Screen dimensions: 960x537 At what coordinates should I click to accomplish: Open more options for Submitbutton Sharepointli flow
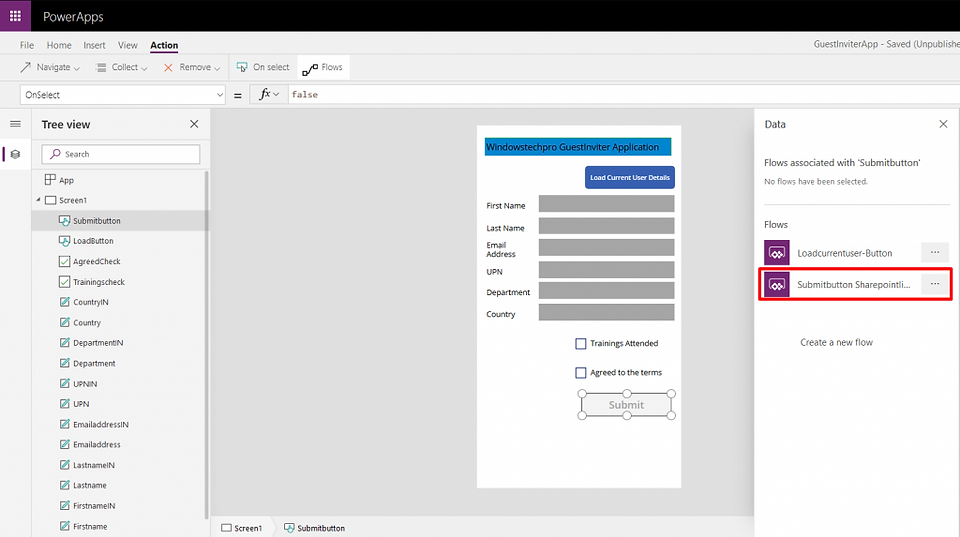coord(935,284)
